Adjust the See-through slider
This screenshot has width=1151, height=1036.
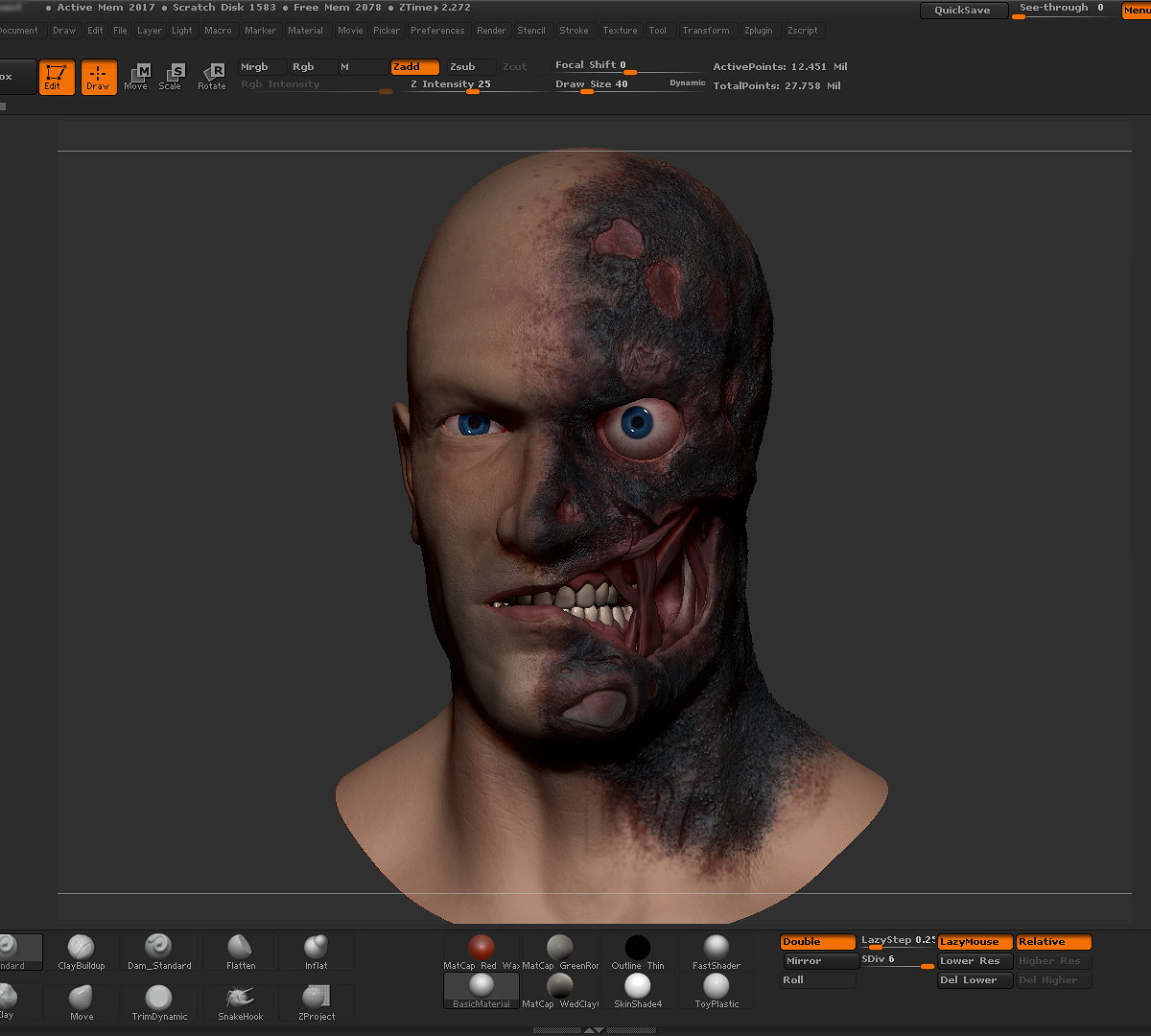[x=1064, y=11]
